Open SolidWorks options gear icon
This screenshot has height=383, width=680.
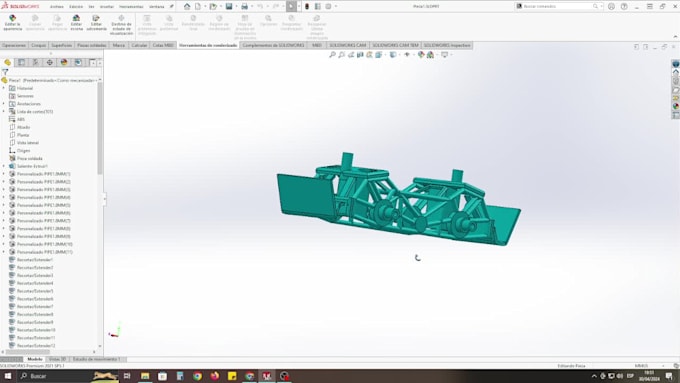click(328, 6)
